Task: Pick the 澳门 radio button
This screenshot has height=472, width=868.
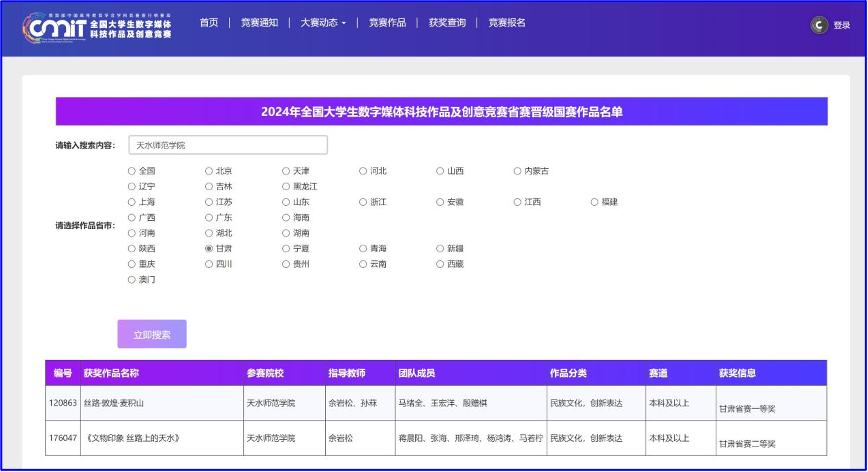Action: (132, 279)
